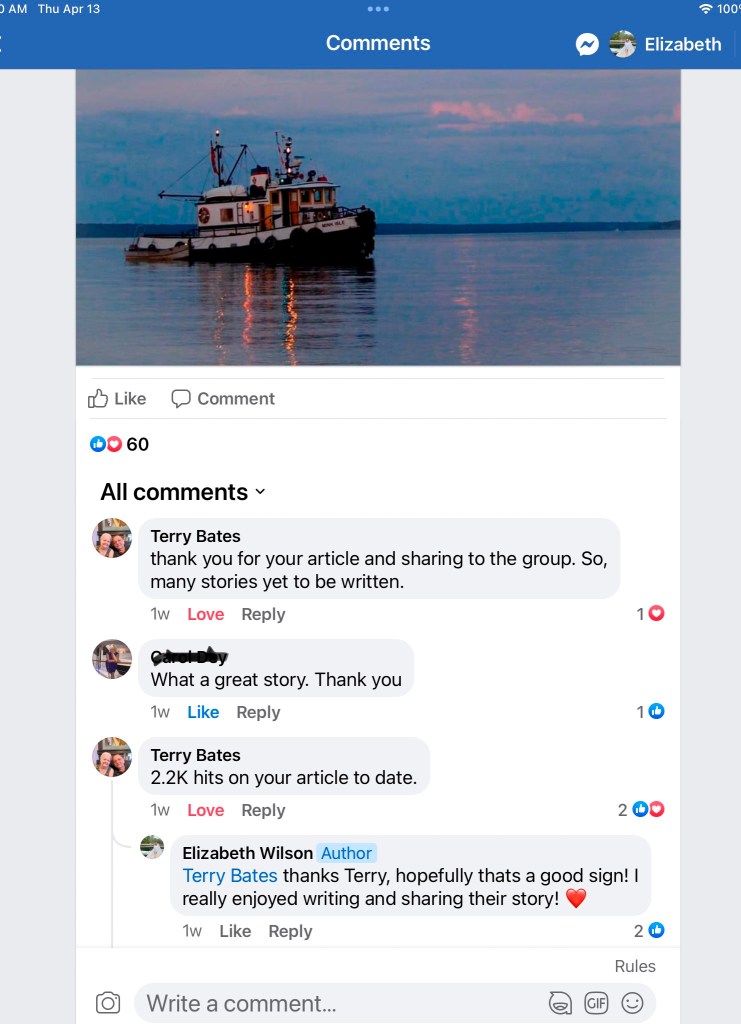Screen dimensions: 741x1024
Task: Toggle Love on Terry's first comment
Action: (205, 614)
